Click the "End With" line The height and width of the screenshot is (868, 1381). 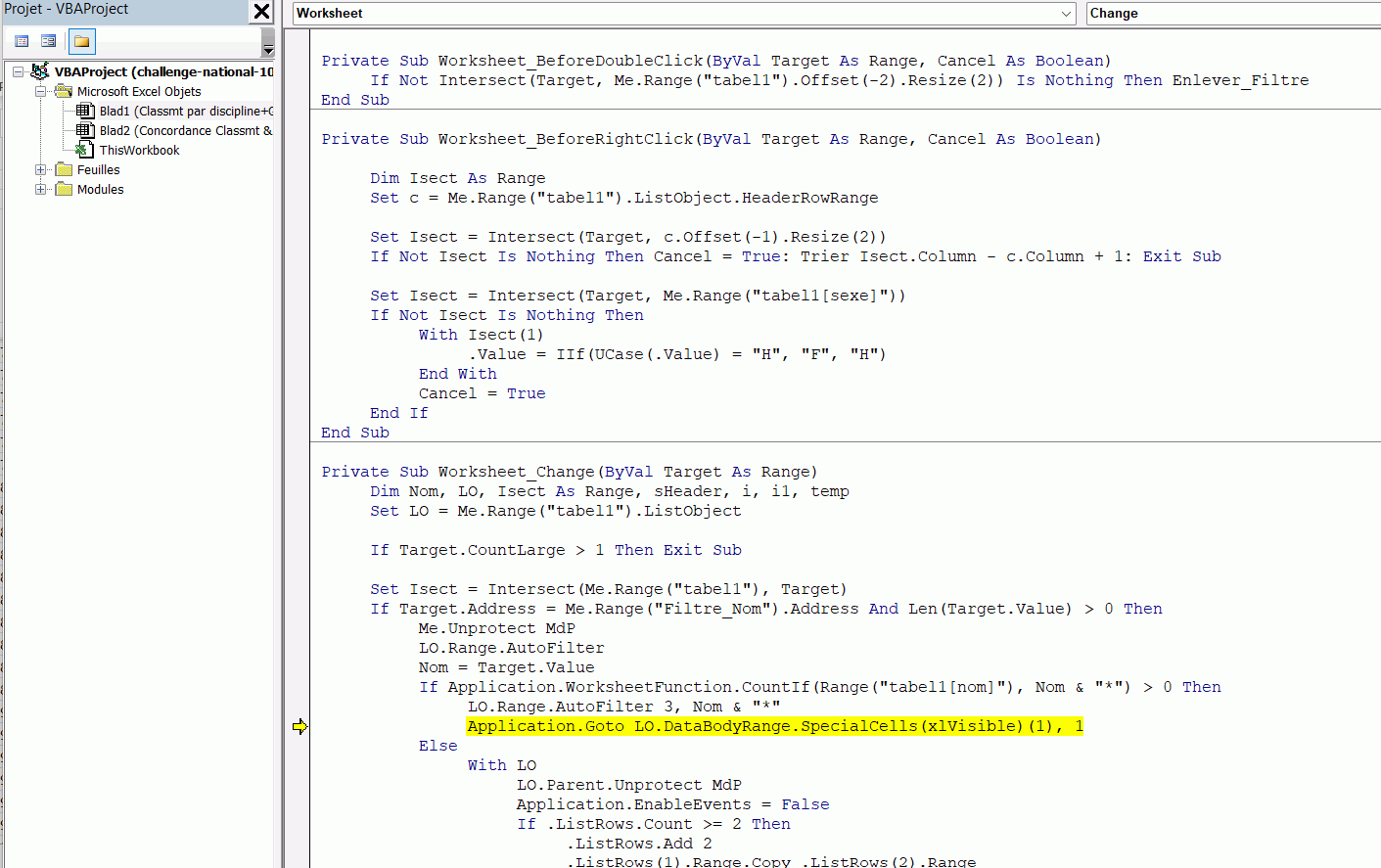(x=458, y=374)
